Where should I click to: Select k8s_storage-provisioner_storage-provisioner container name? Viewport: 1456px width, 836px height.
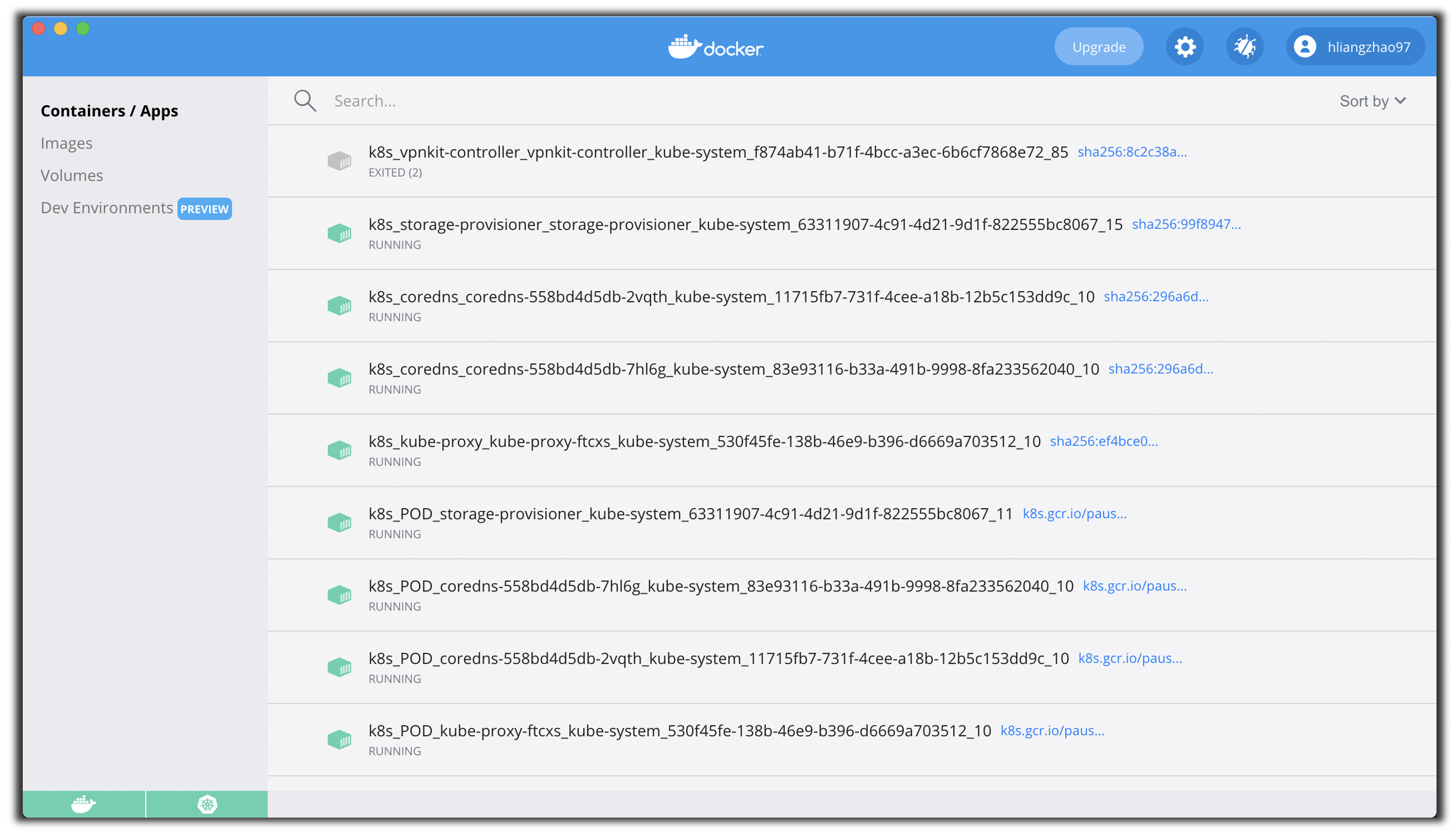(x=745, y=224)
